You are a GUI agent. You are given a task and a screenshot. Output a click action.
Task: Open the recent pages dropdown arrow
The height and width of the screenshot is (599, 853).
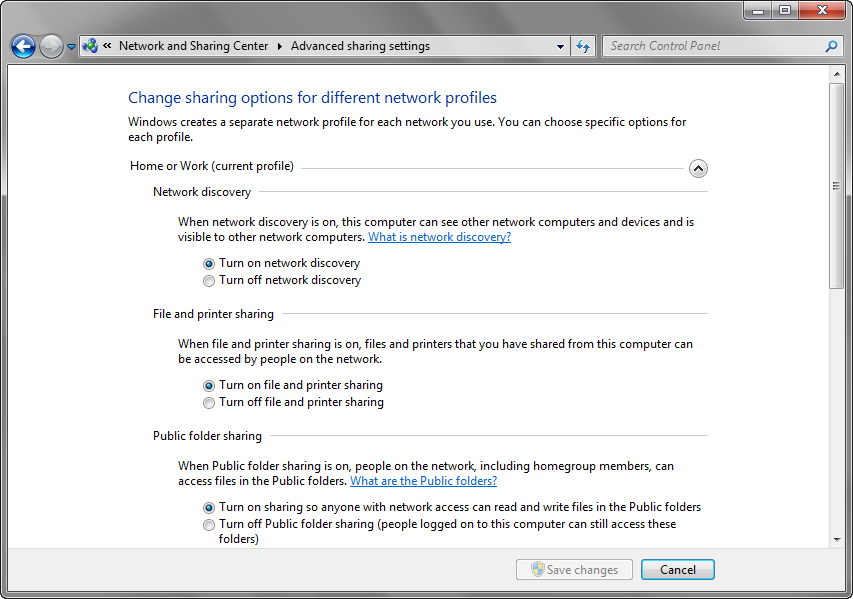(x=71, y=47)
